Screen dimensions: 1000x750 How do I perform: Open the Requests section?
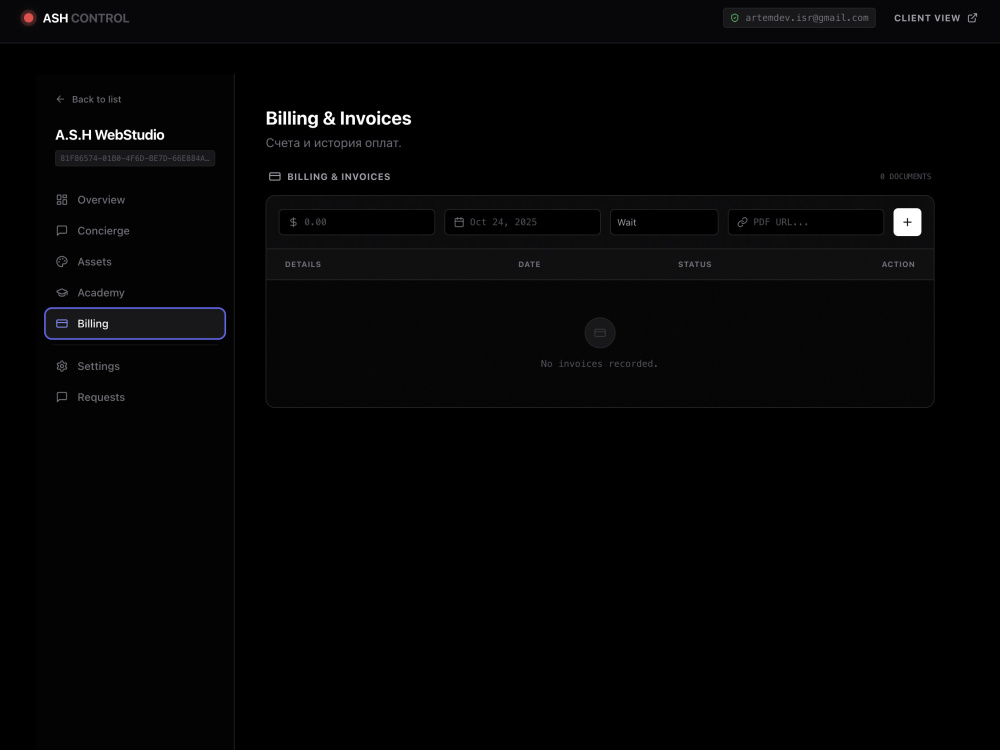tap(135, 397)
